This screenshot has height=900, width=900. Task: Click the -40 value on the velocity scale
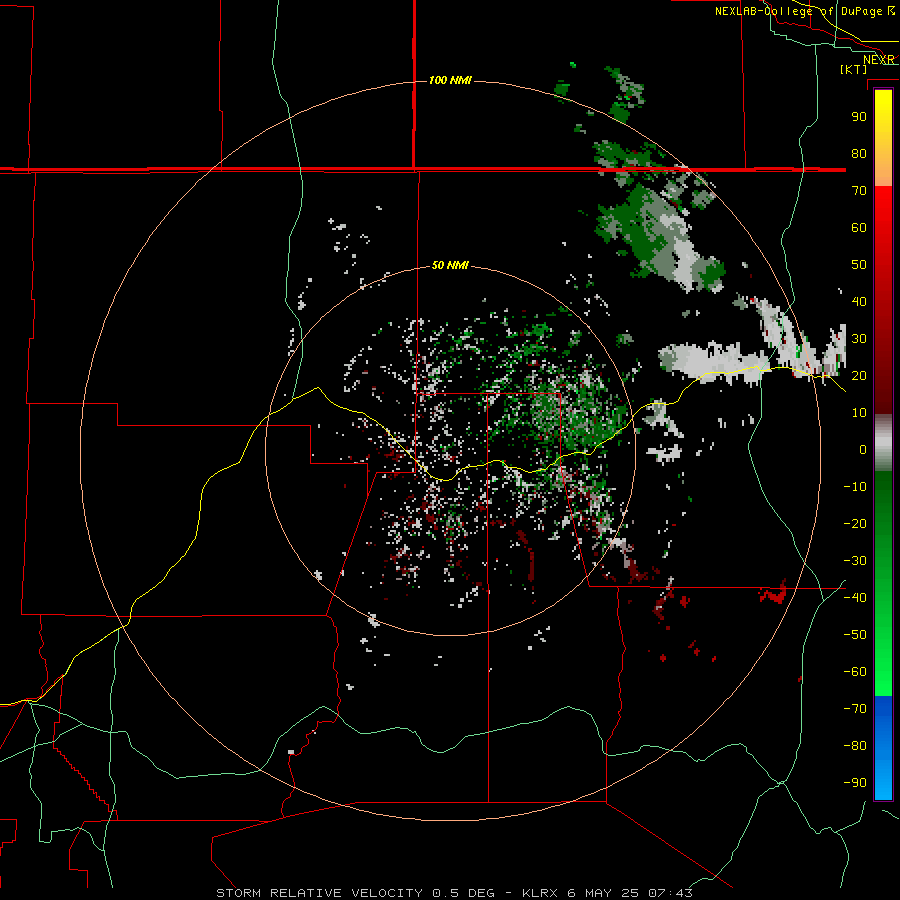pos(855,598)
